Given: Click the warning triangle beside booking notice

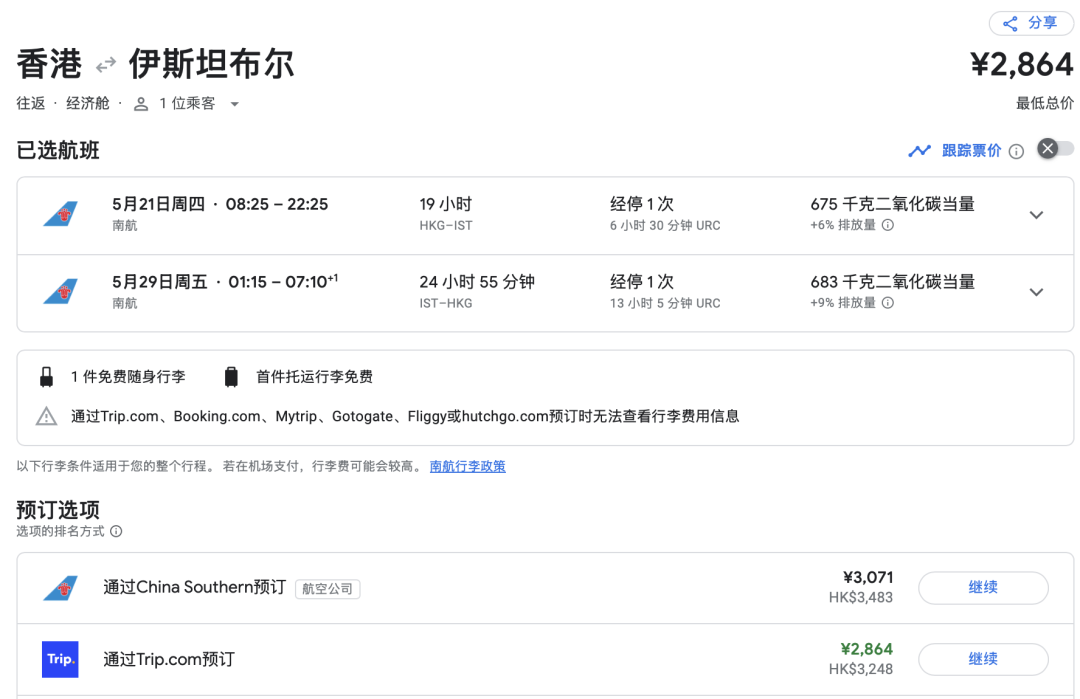Looking at the screenshot, I should click(46, 417).
